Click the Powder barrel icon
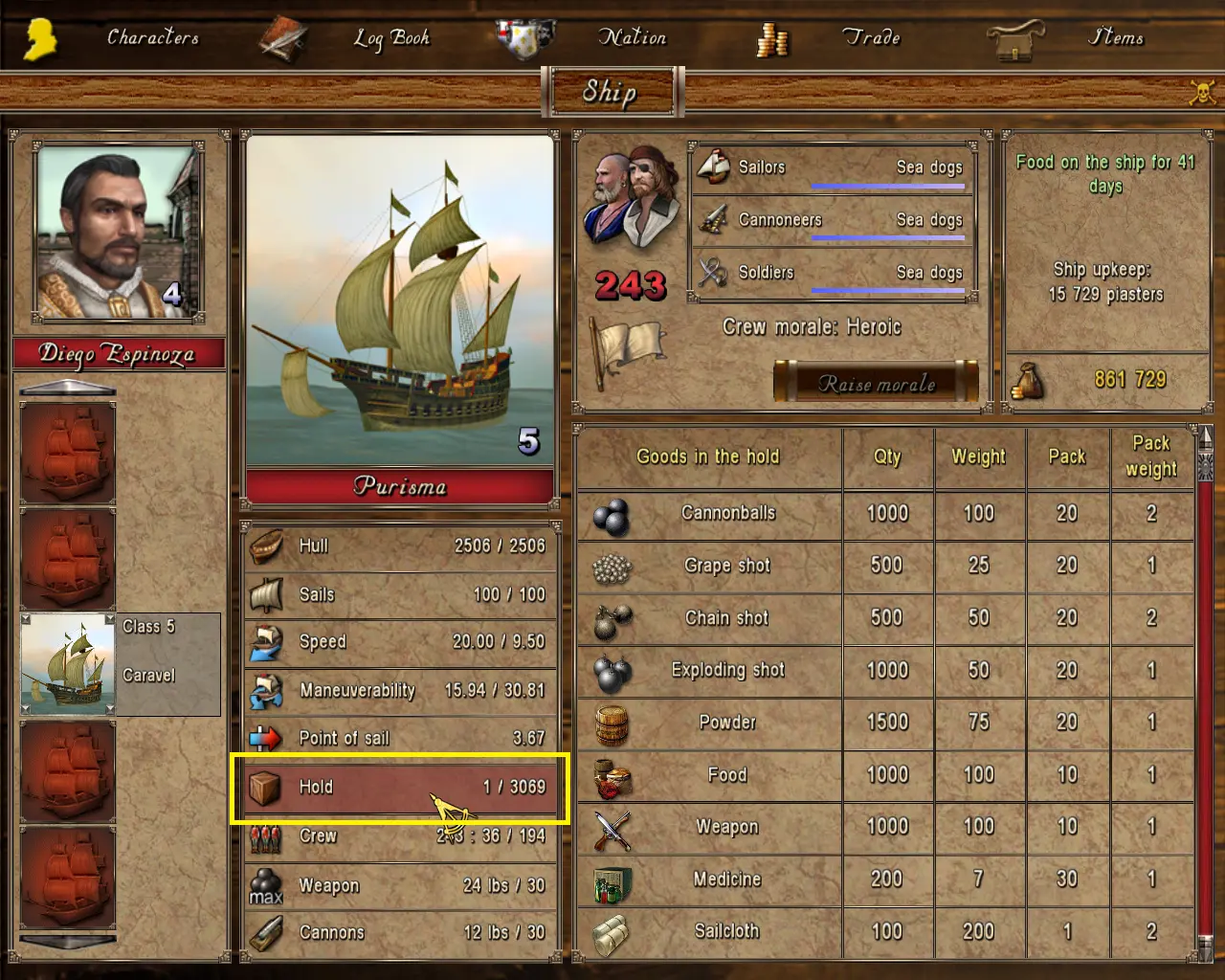This screenshot has width=1225, height=980. click(x=612, y=724)
